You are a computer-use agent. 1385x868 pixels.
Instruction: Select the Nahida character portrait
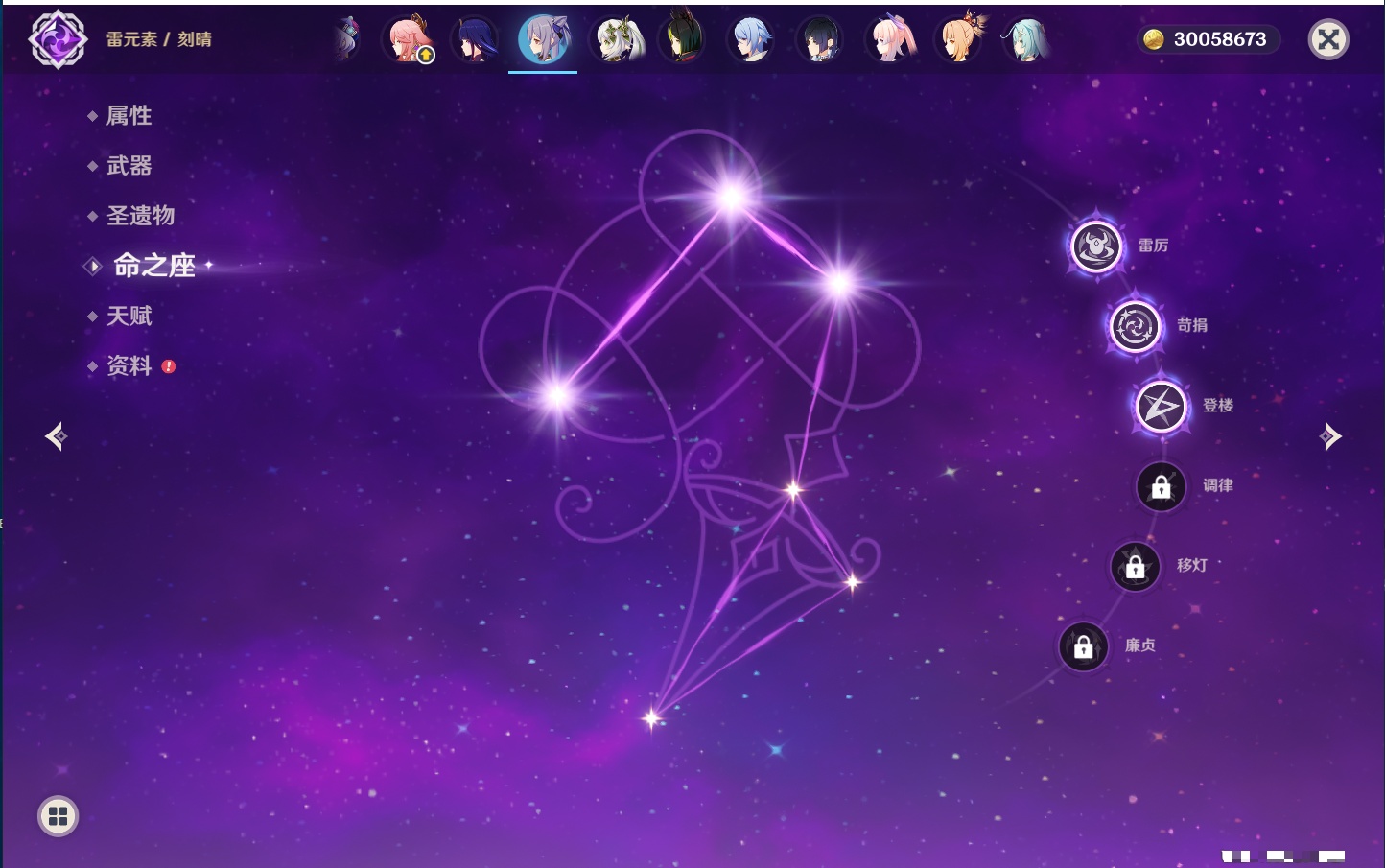click(614, 39)
